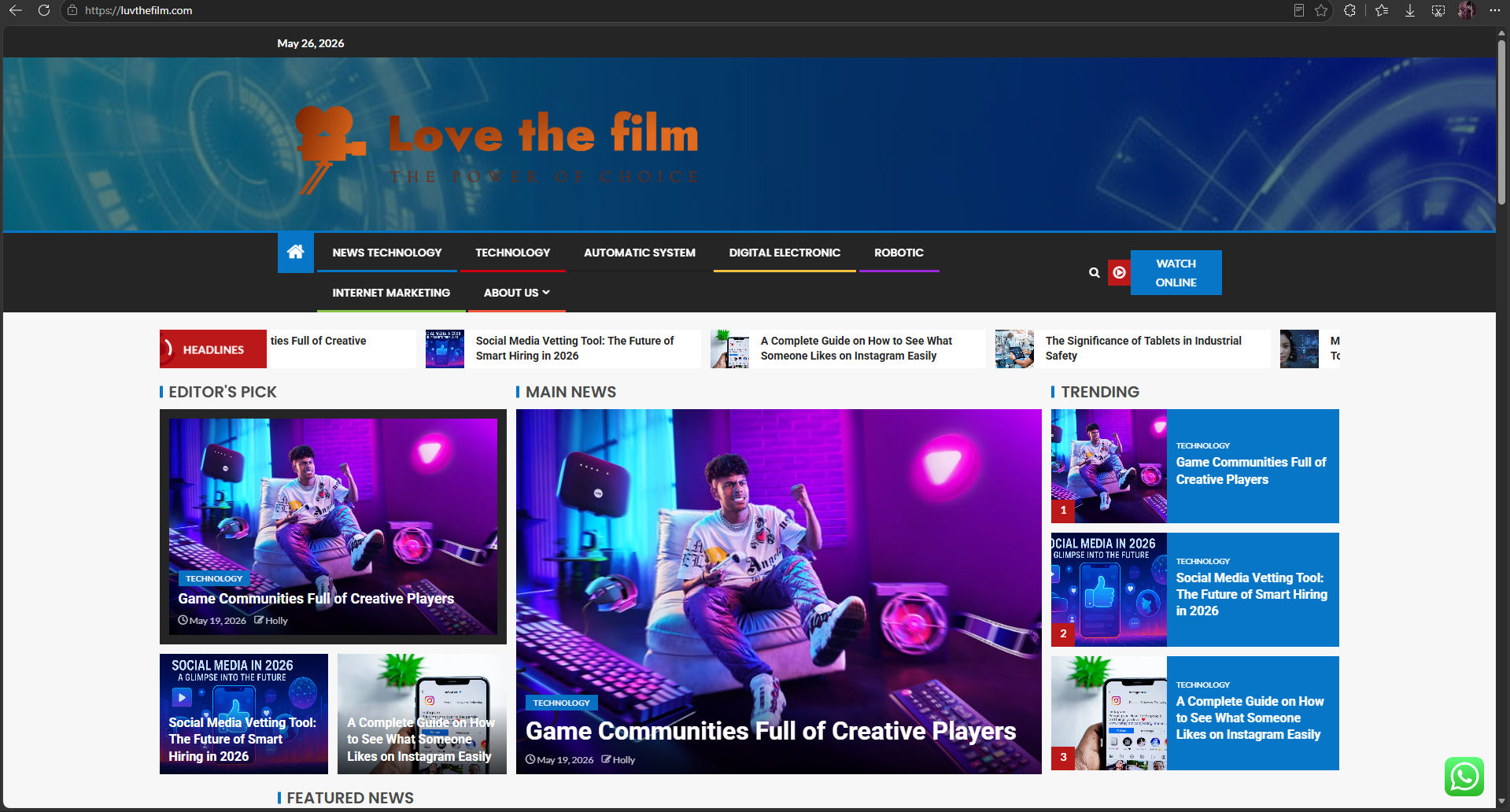Click May 19, 2026 date in Editor's Pick
Viewport: 1510px width, 812px height.
[x=217, y=621]
